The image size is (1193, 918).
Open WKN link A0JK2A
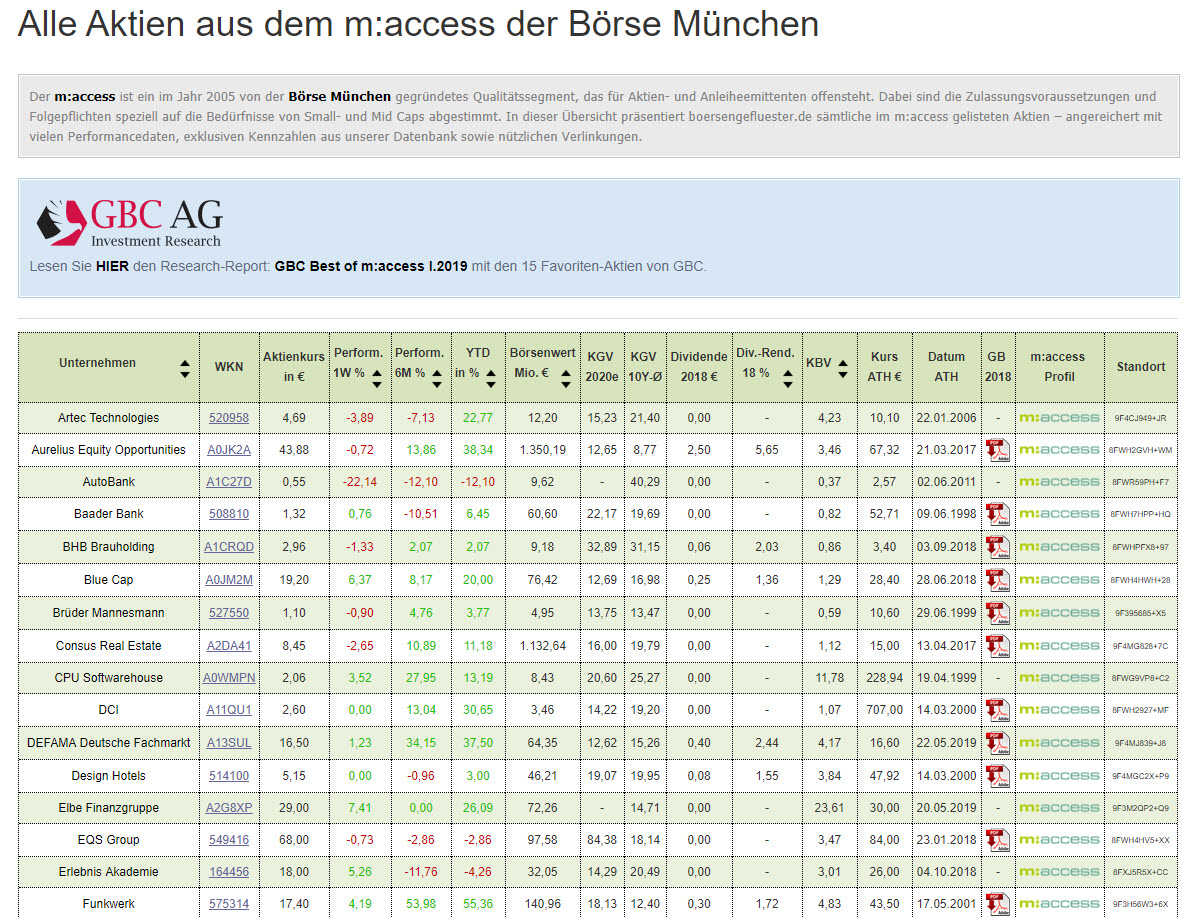click(229, 450)
